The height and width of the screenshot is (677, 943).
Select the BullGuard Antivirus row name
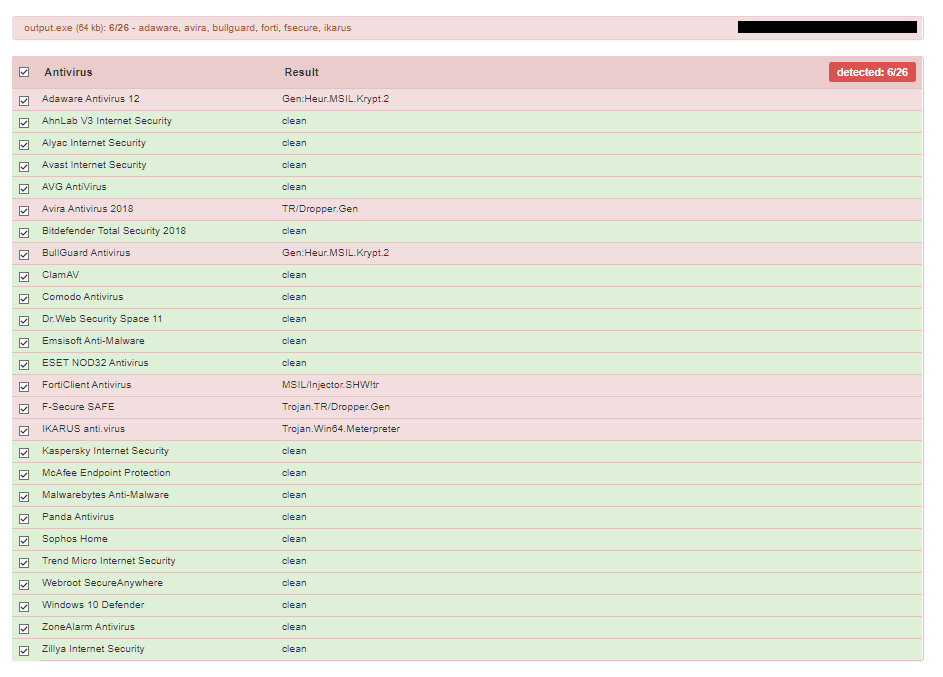click(86, 253)
